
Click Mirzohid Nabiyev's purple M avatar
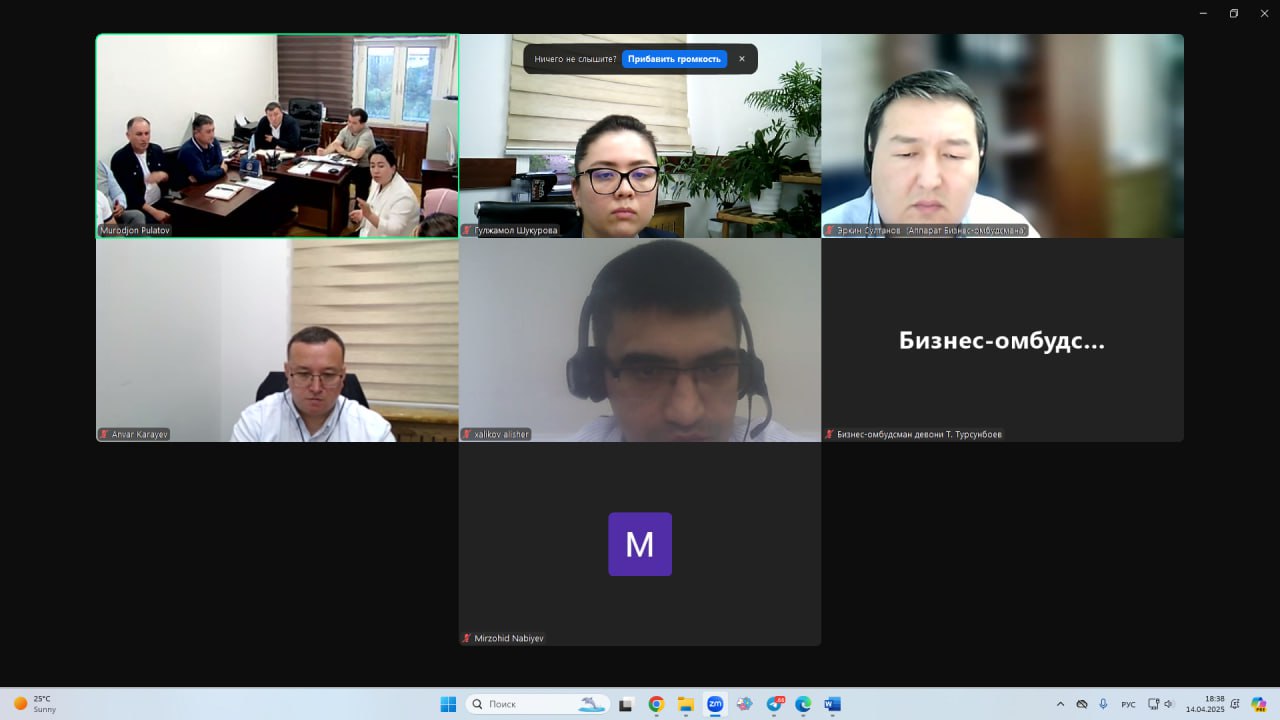(640, 544)
